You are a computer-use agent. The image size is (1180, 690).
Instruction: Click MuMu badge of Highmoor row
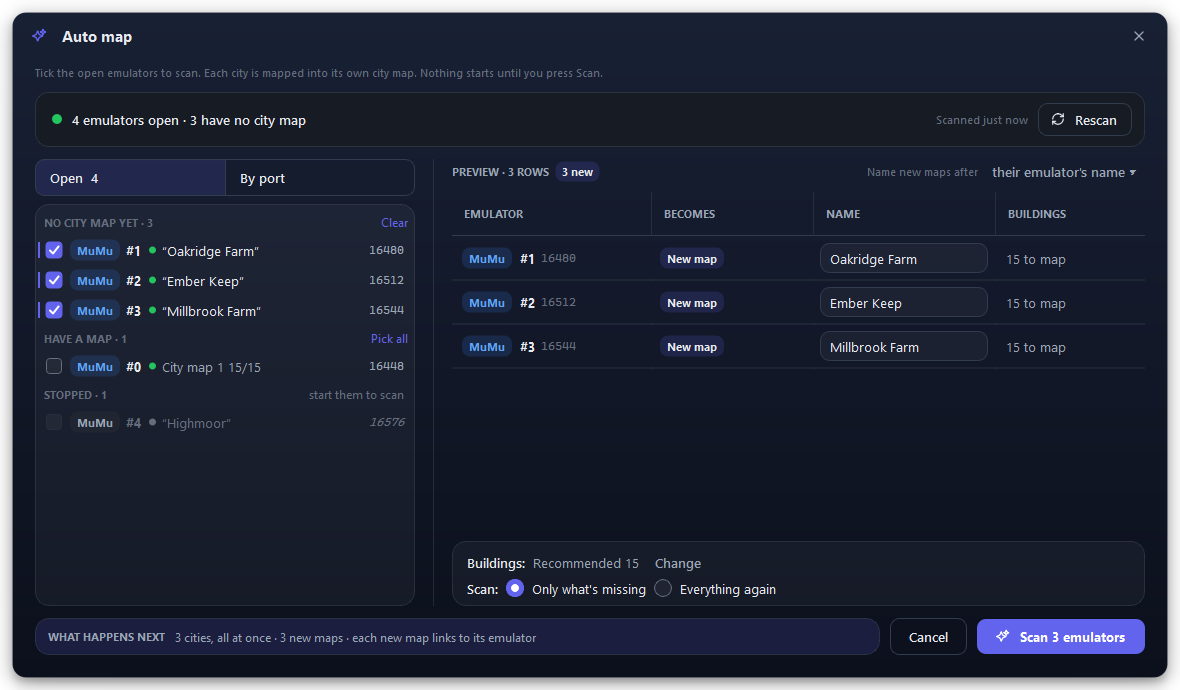coord(95,423)
